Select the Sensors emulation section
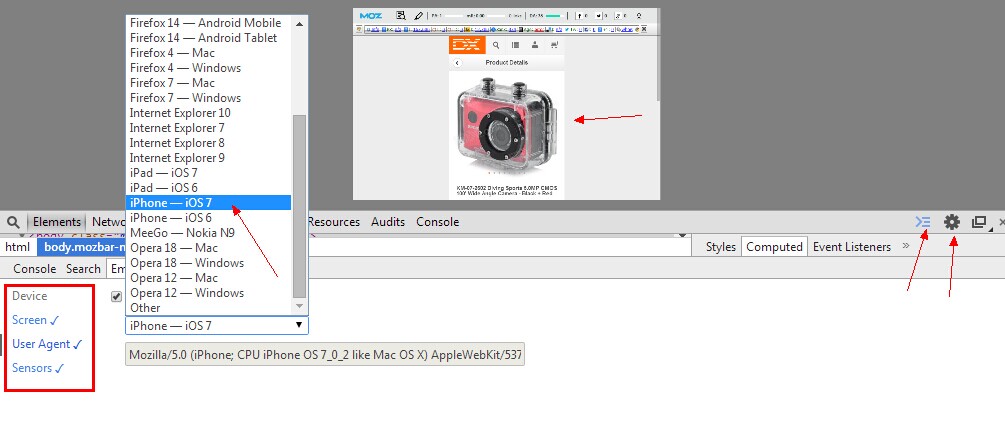The width and height of the screenshot is (1005, 439). coord(38,368)
